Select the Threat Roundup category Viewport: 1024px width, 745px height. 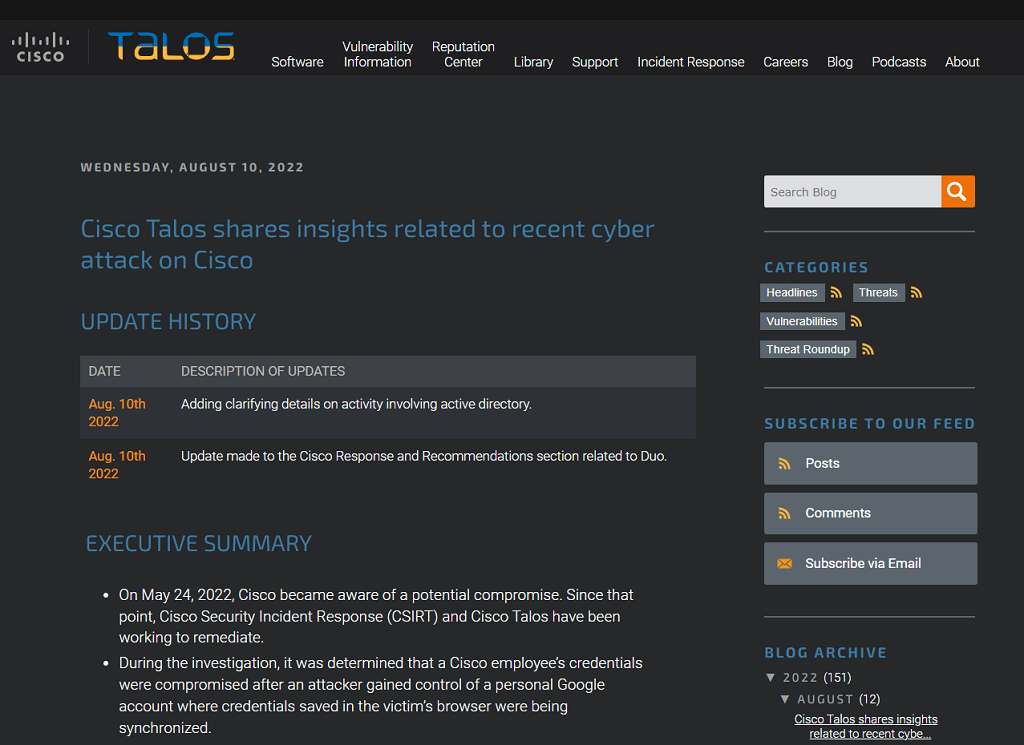click(x=807, y=349)
